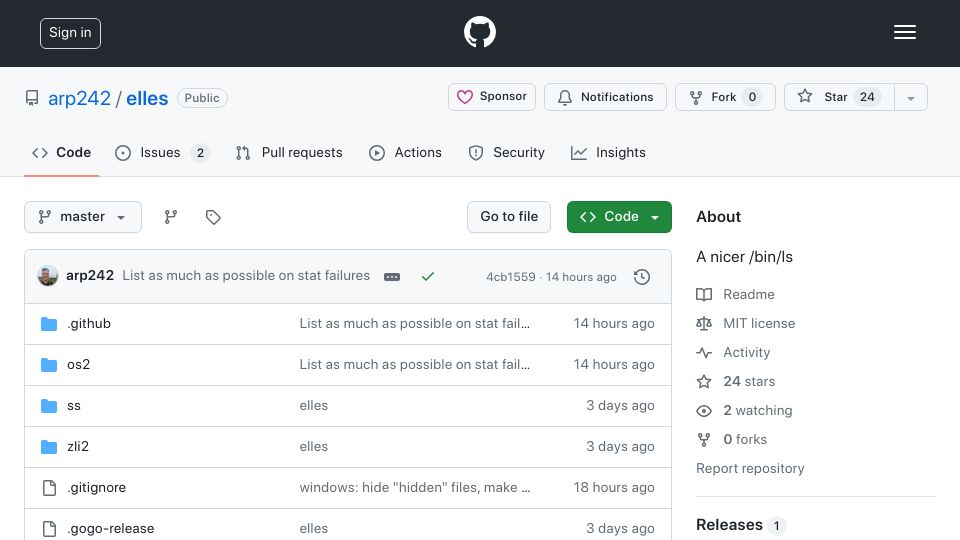
Task: Click Report repository link
Action: click(x=750, y=468)
